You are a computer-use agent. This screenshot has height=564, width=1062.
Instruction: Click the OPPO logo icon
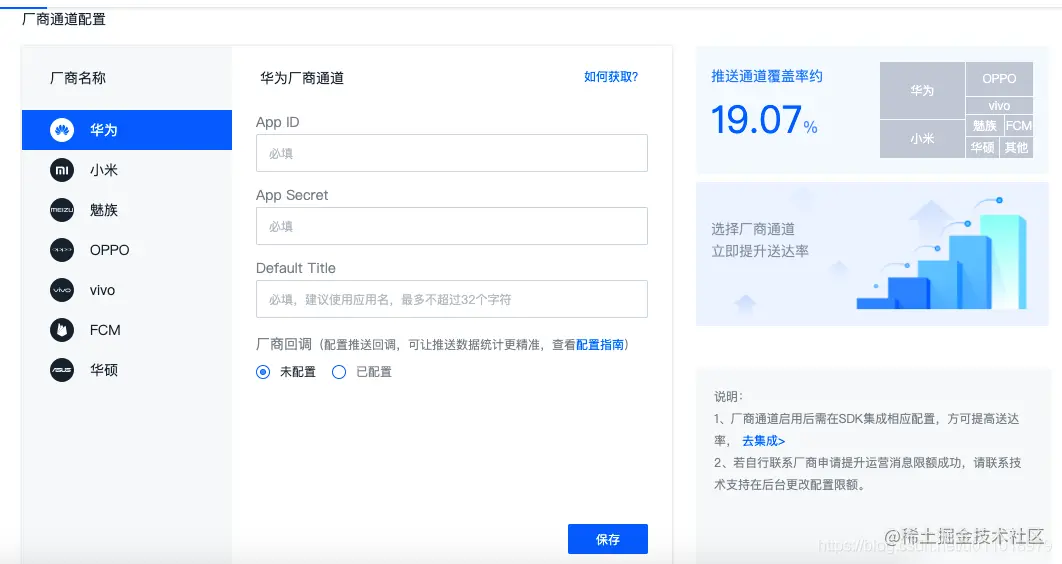[62, 250]
